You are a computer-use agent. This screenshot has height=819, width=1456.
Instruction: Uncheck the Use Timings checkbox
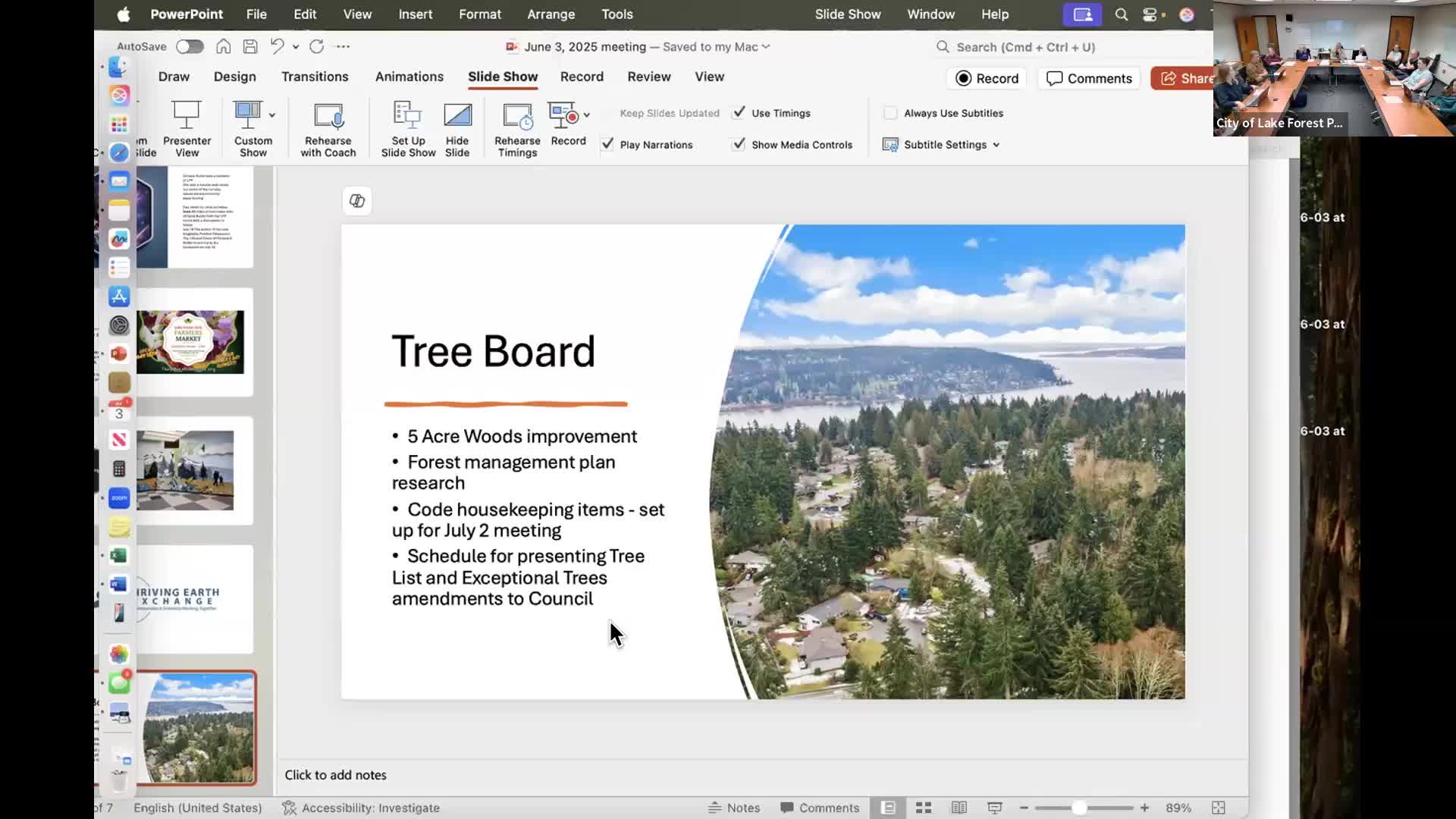tap(739, 112)
